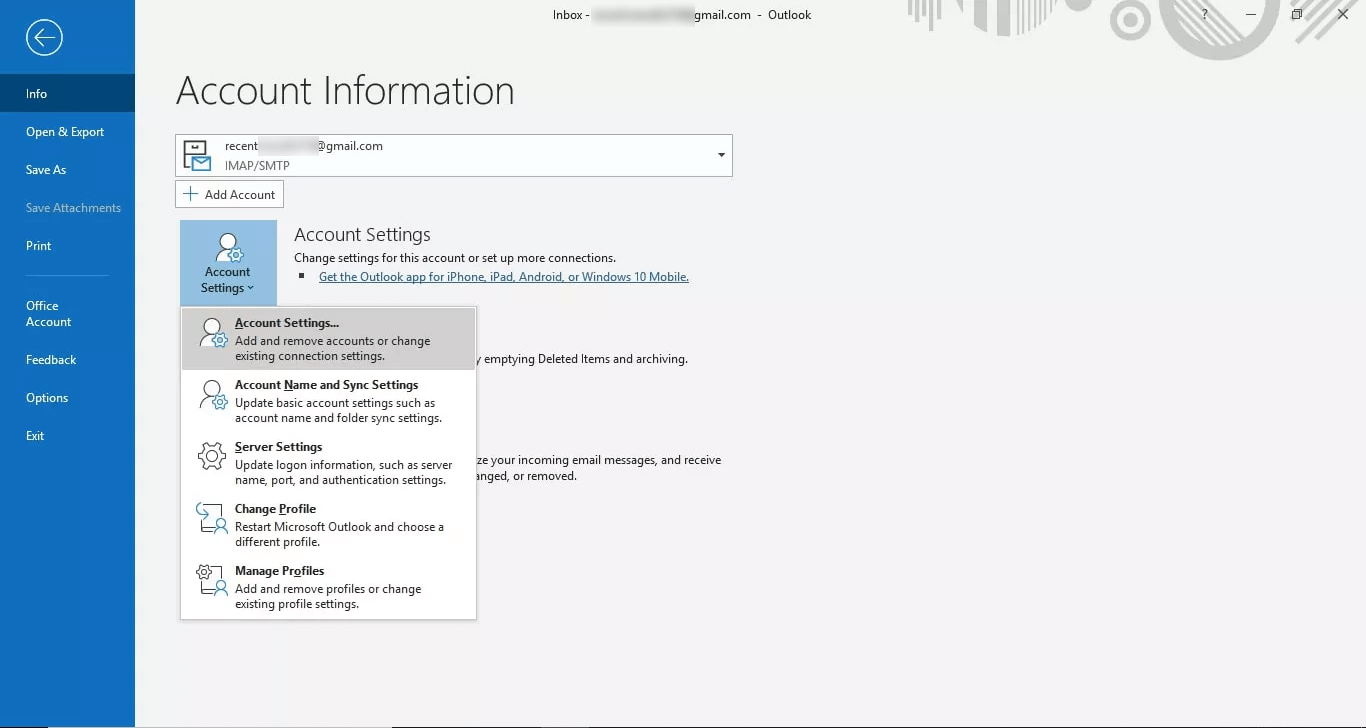Click the Server Settings gear icon
The height and width of the screenshot is (728, 1366).
pos(213,457)
